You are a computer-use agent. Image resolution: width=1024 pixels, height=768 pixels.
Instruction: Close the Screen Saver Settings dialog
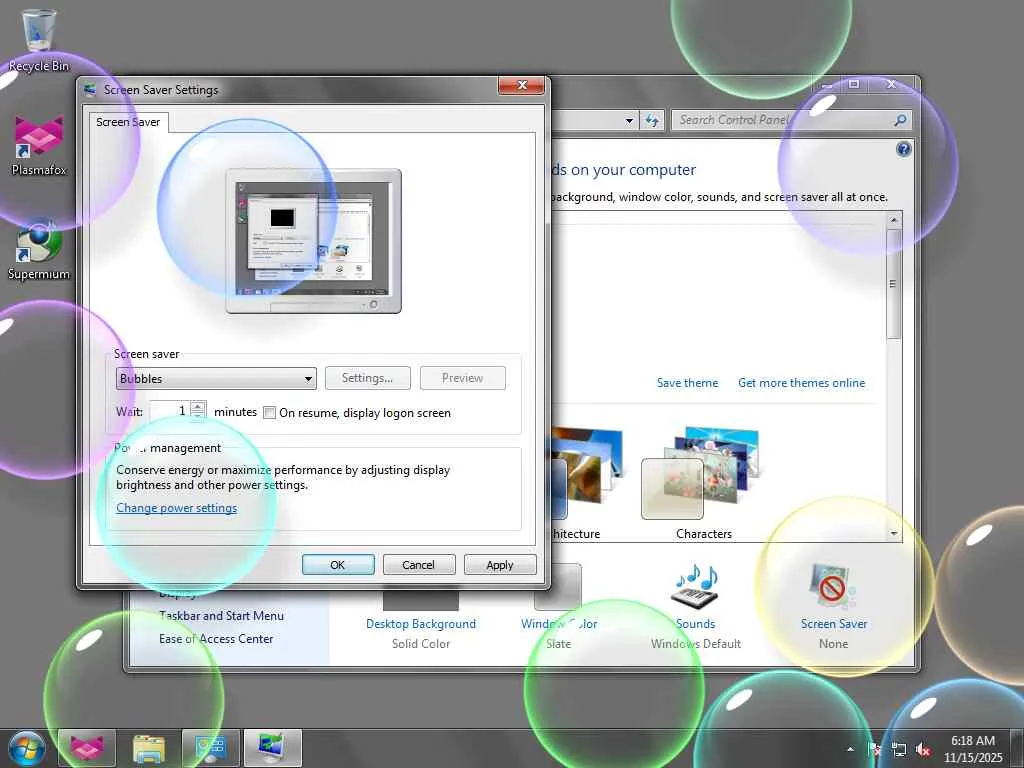coord(521,86)
